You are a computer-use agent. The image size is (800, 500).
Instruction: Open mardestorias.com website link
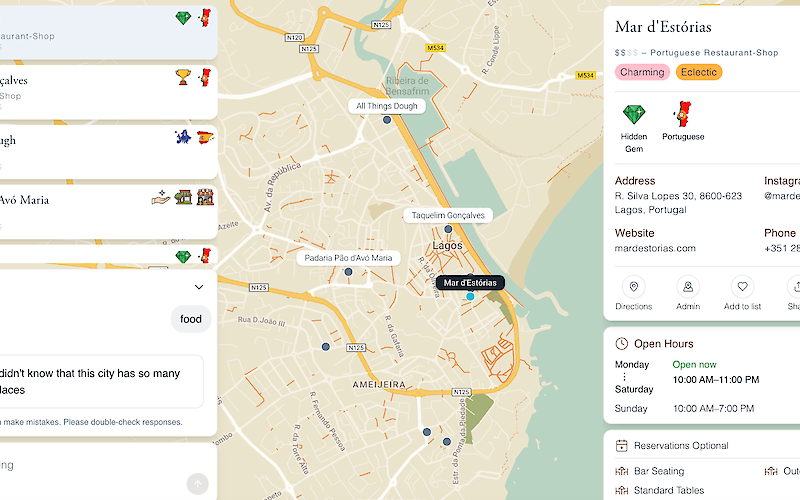[x=655, y=248]
